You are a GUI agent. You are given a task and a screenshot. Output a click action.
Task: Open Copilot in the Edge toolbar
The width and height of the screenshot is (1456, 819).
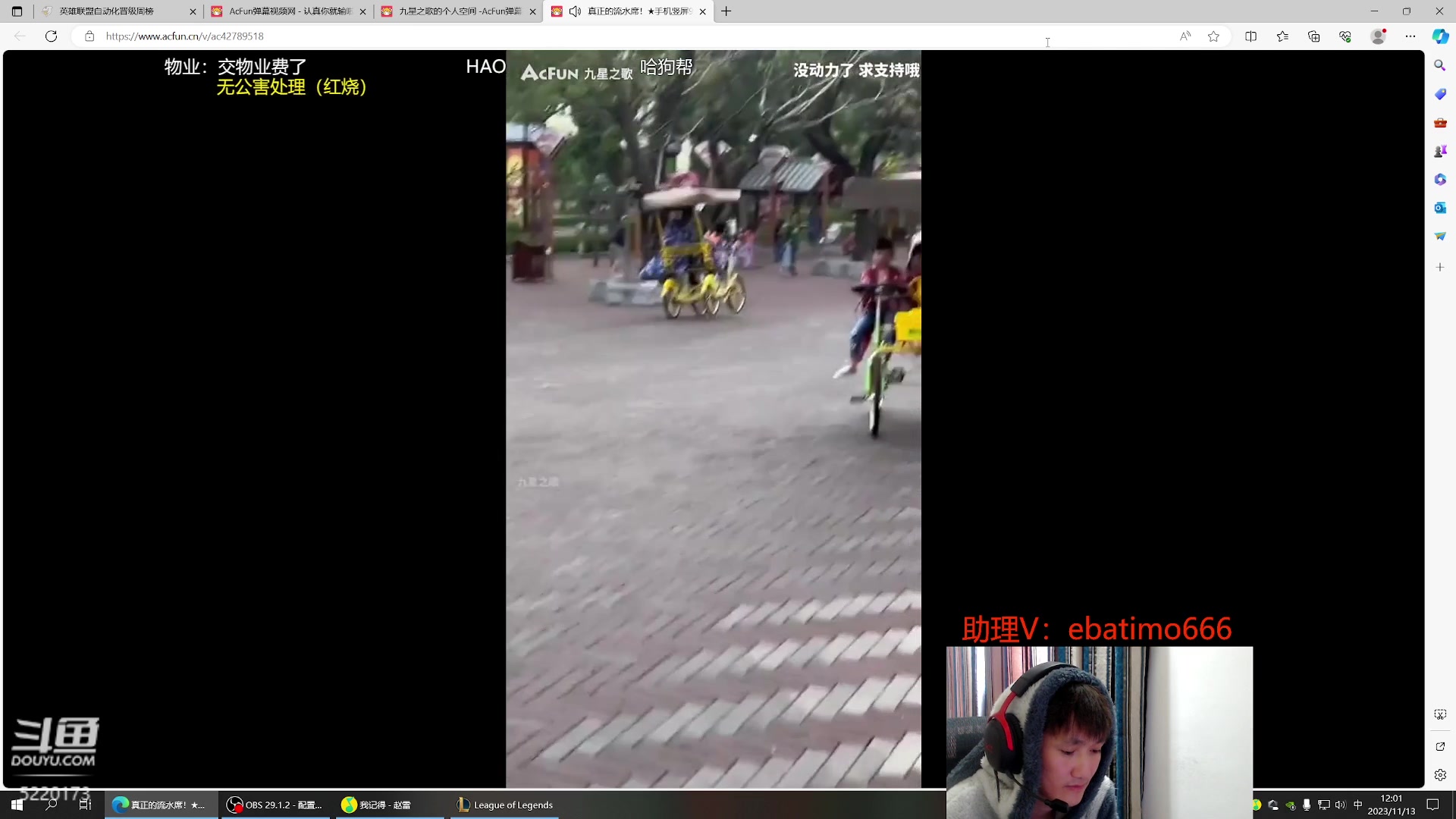(1440, 36)
